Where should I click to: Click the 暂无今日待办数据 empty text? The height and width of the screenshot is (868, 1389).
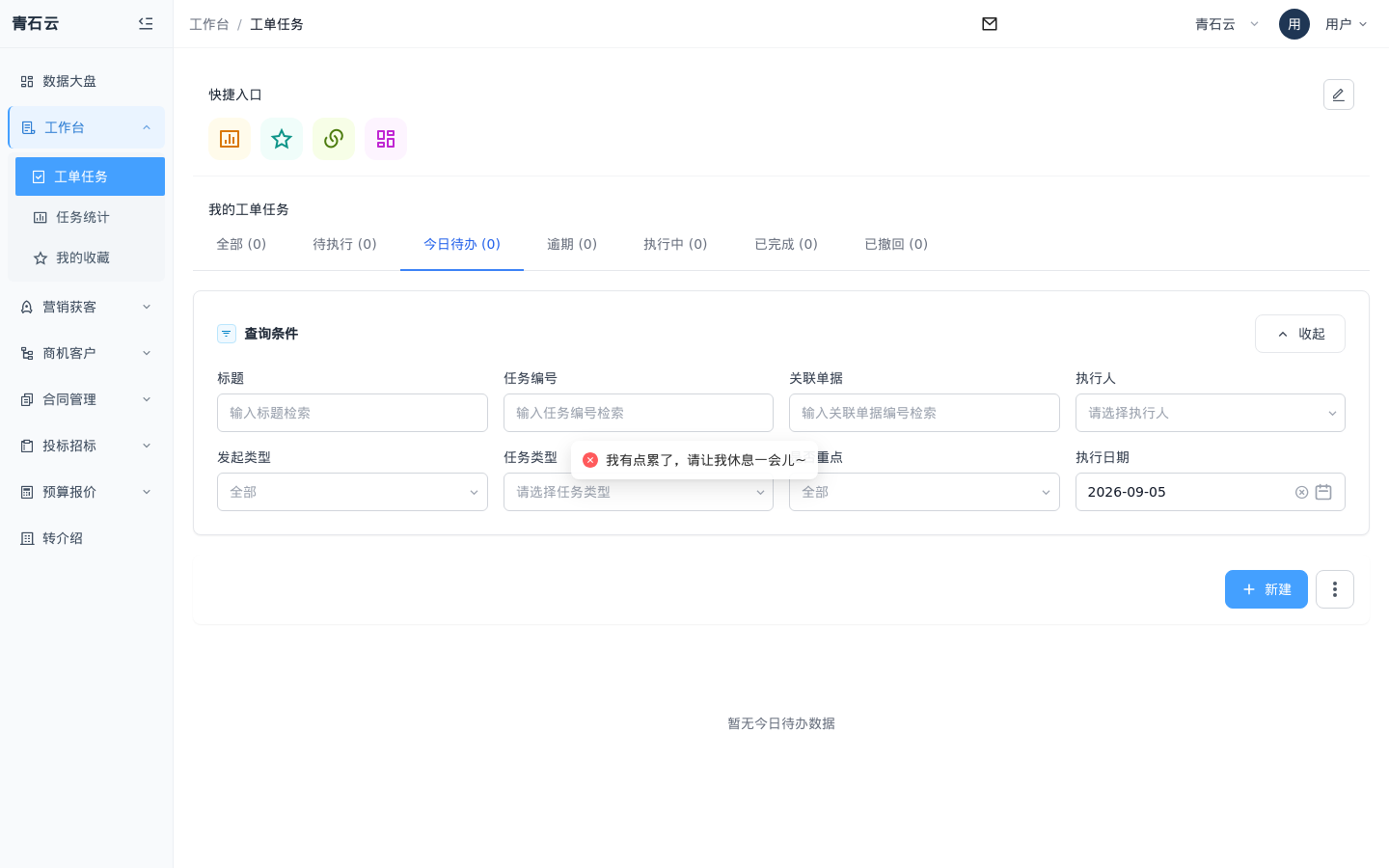(781, 723)
